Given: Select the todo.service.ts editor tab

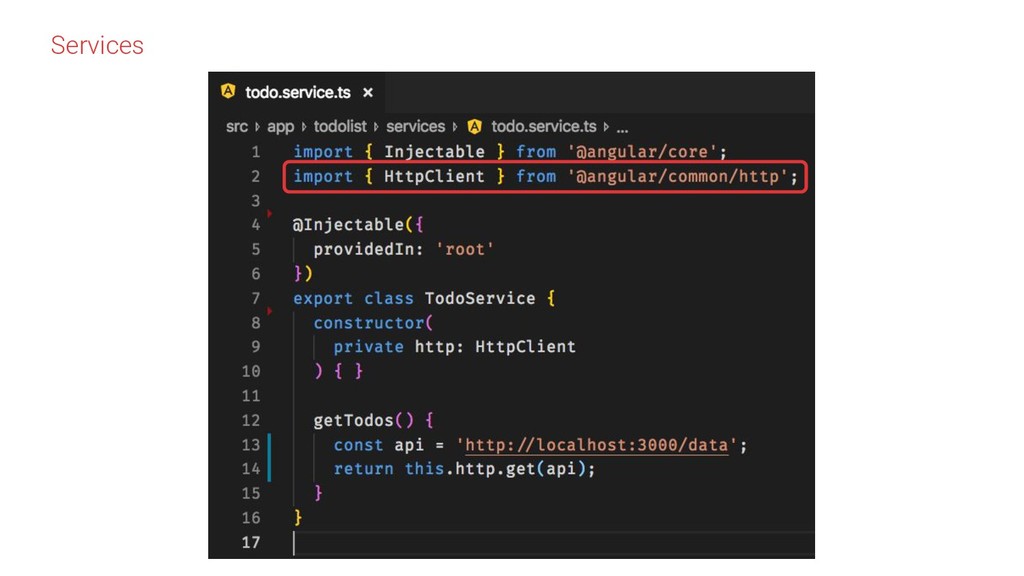Looking at the screenshot, I should click(x=297, y=92).
